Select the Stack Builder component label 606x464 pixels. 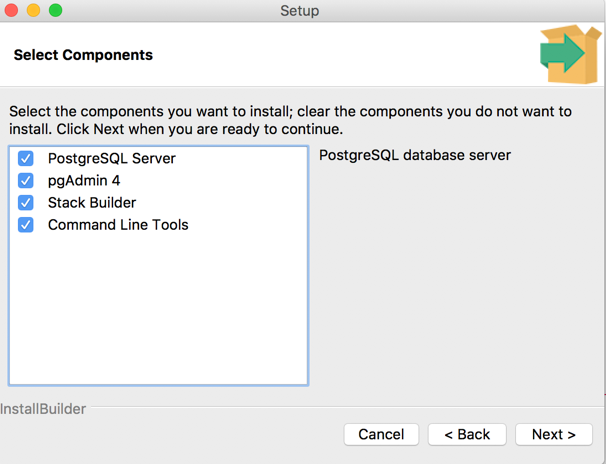tap(92, 203)
